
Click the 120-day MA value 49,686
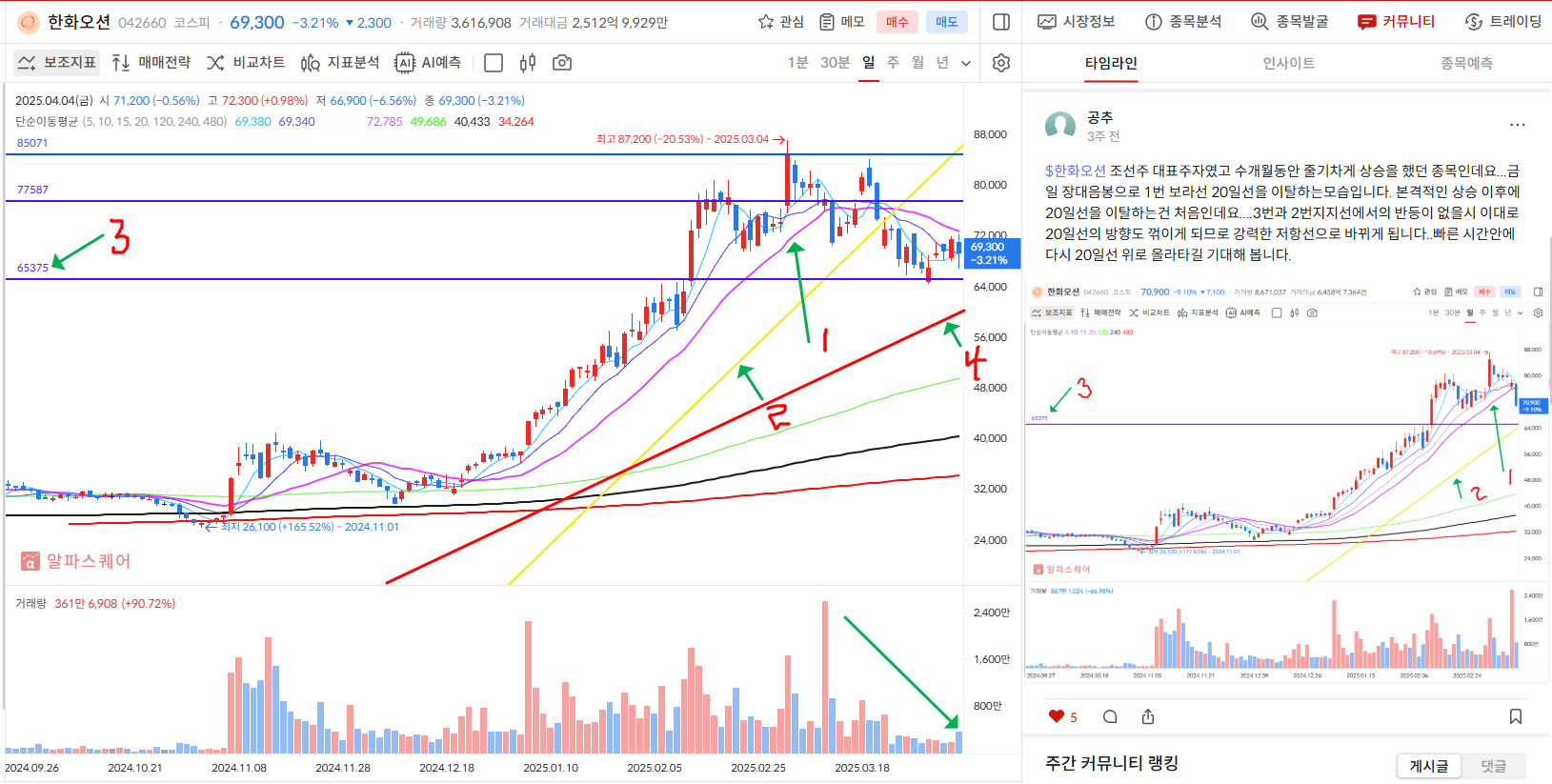[x=429, y=122]
